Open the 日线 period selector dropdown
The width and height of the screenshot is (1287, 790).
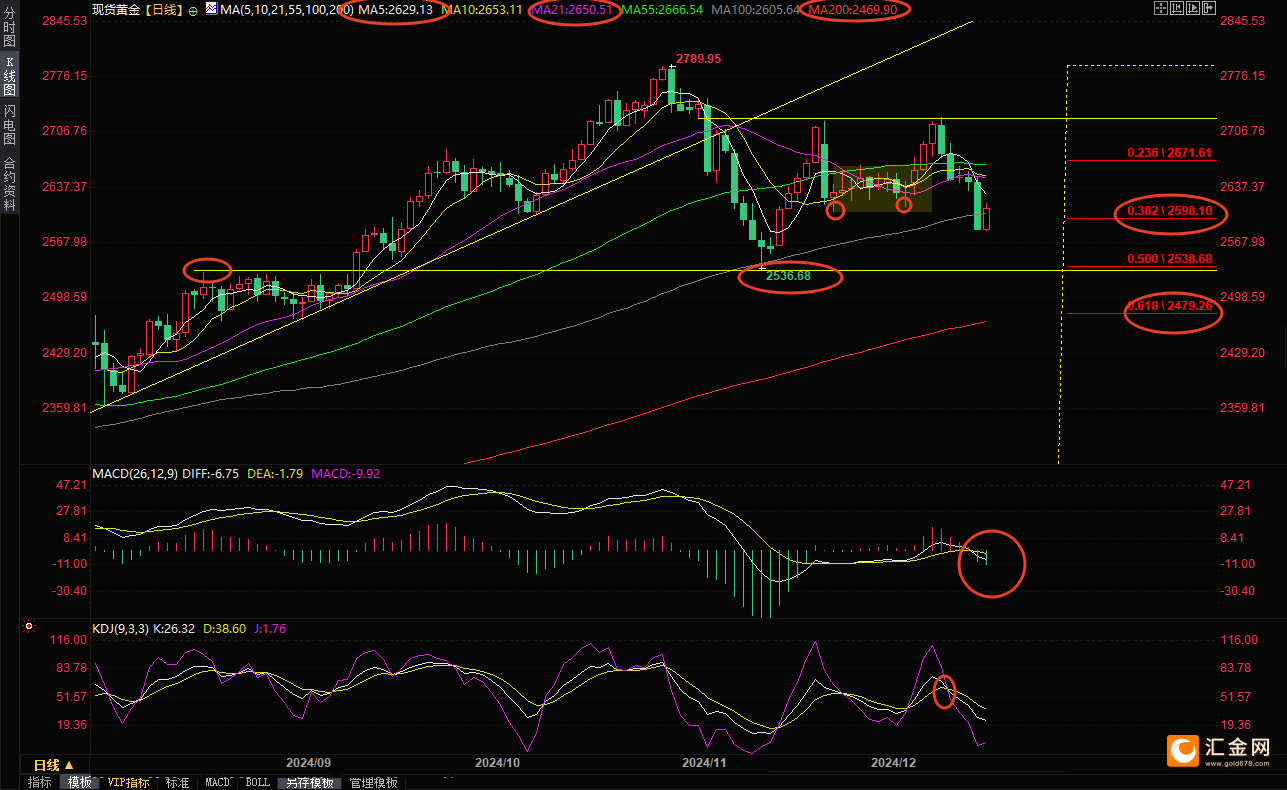click(55, 763)
